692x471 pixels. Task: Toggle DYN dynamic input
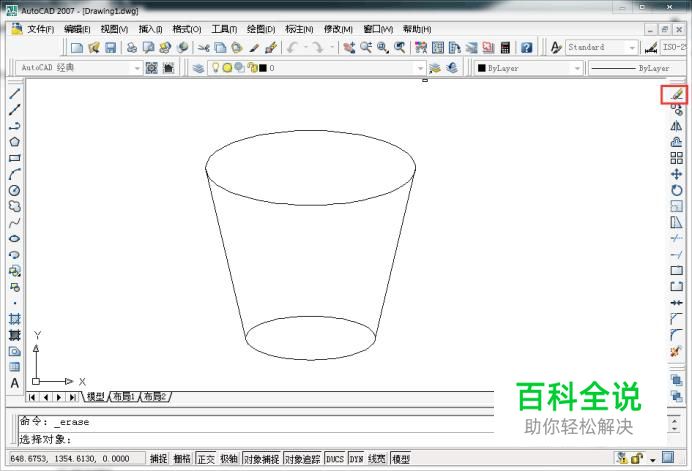[356, 459]
